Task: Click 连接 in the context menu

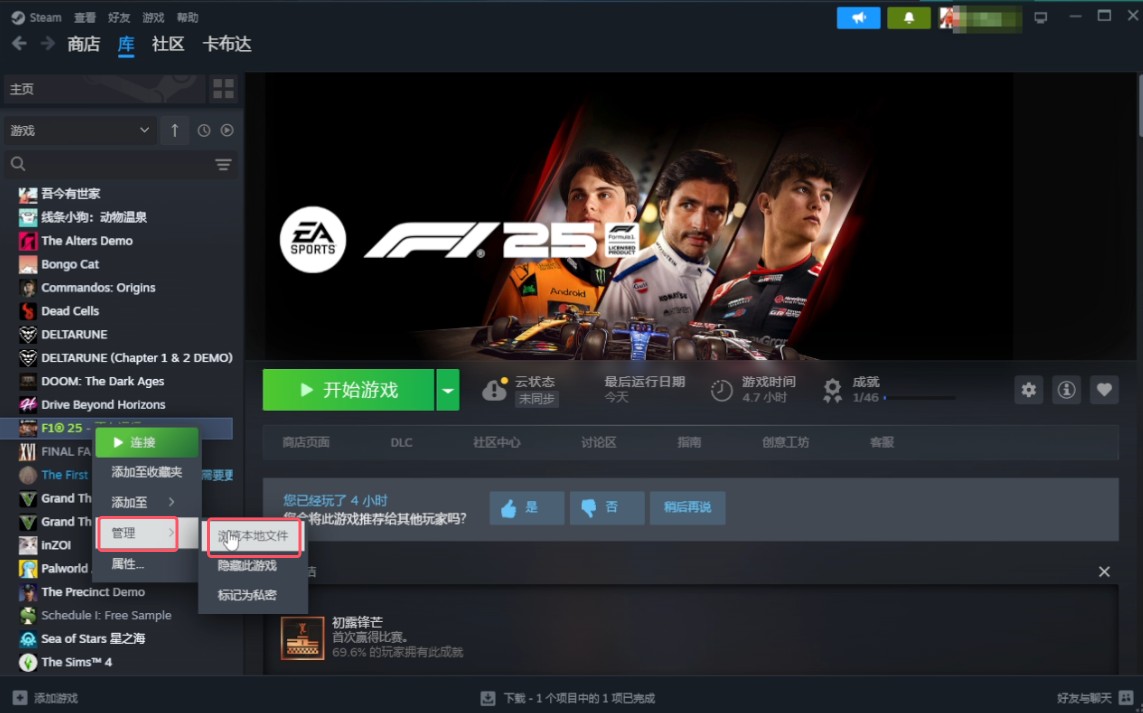Action: pyautogui.click(x=146, y=443)
